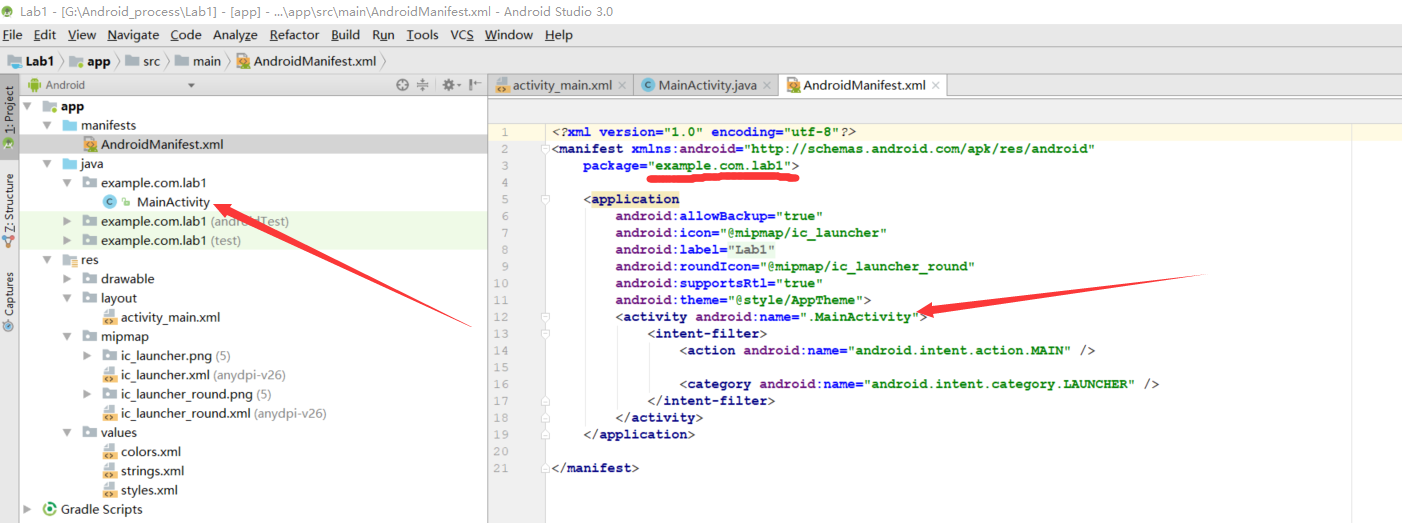The image size is (1402, 523).
Task: Open the File menu
Action: tap(13, 35)
